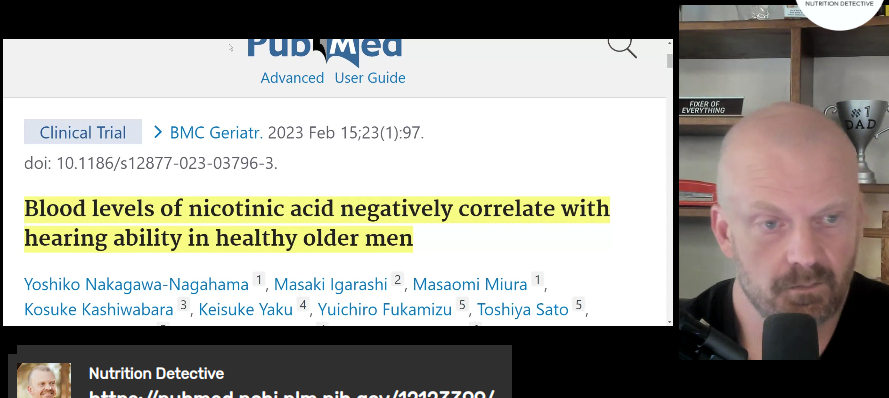
Task: Open author Masaomi Miura
Action: click(x=470, y=283)
